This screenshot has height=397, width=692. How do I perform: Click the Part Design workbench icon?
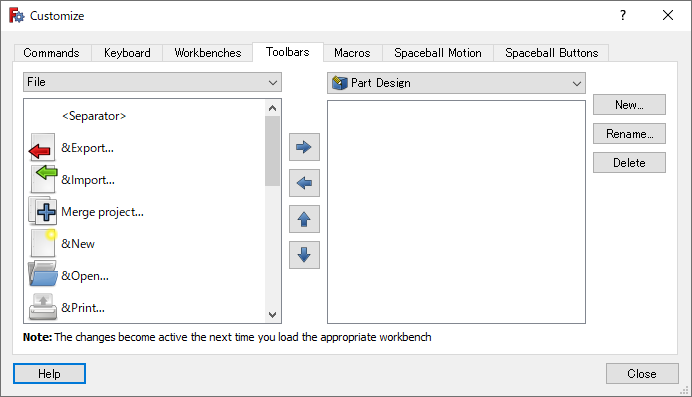pos(339,83)
